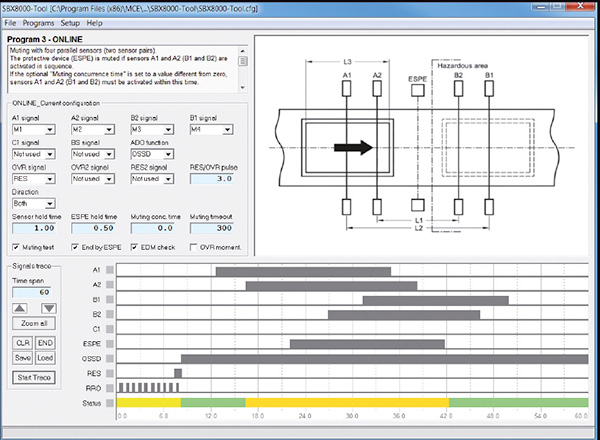Toggle the RRO trace indicator square
600x440 pixels.
point(110,388)
